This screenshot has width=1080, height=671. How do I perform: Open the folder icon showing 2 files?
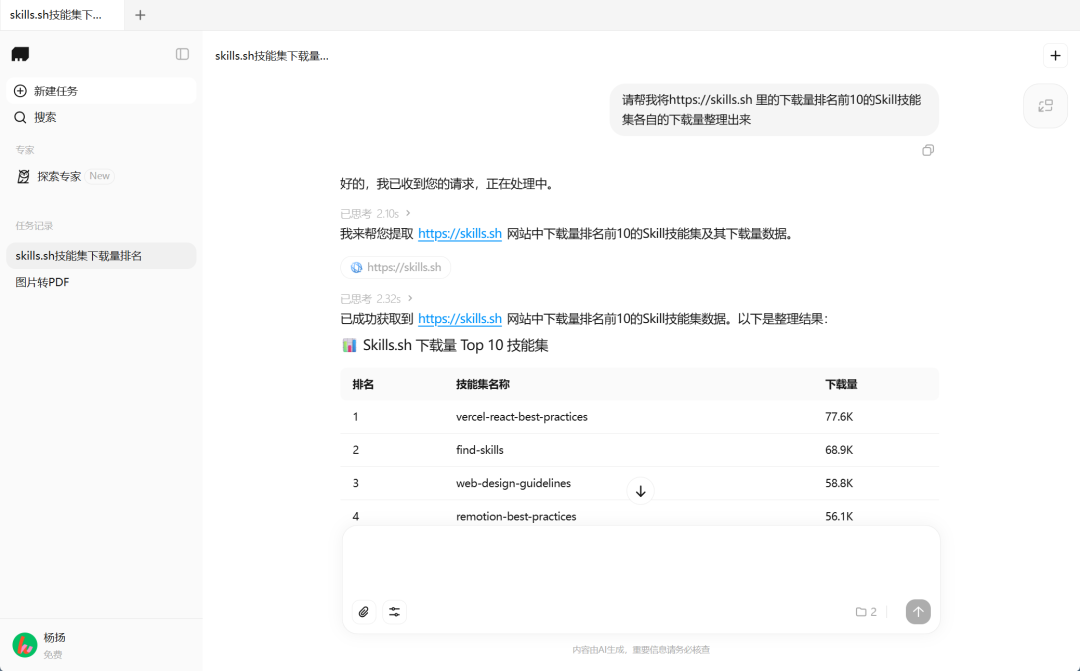(866, 612)
